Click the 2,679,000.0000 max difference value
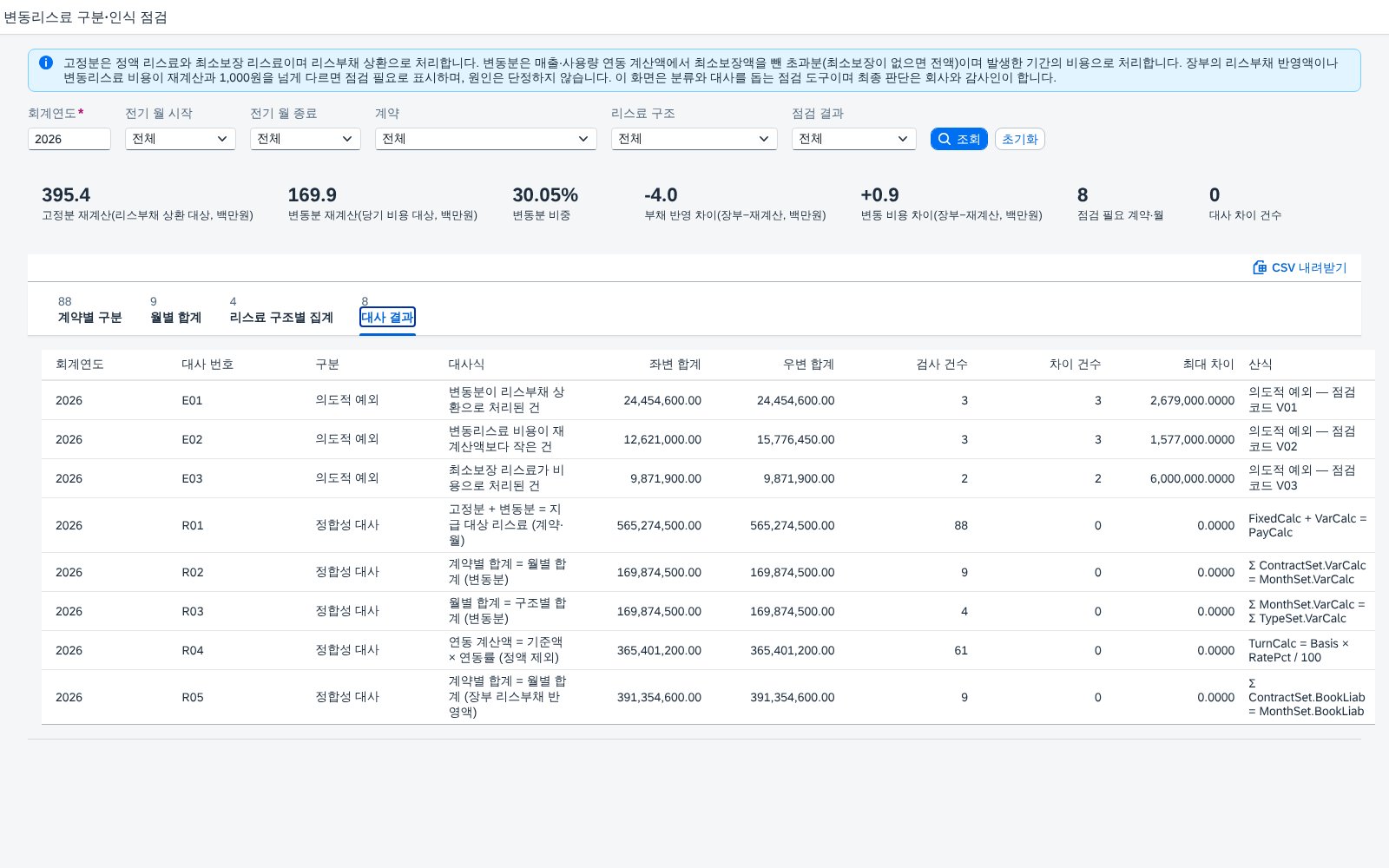 coord(1192,400)
